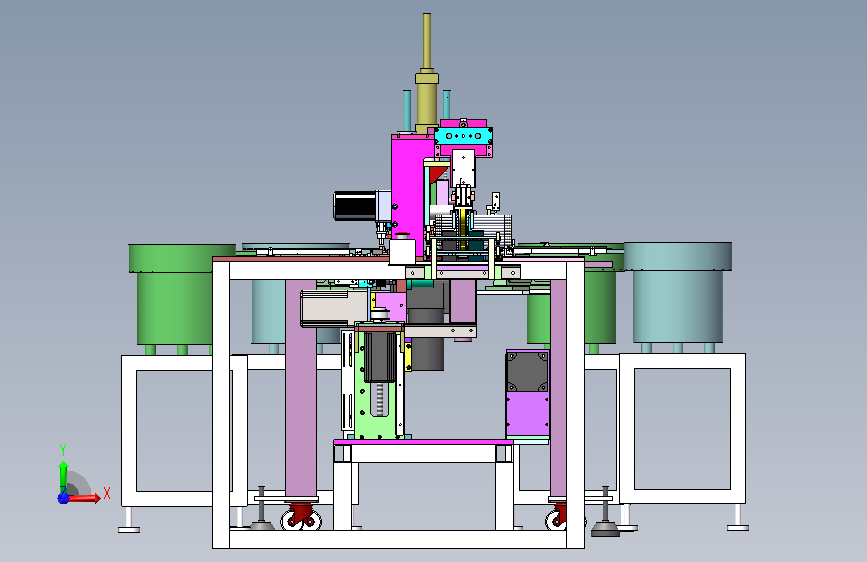Image resolution: width=867 pixels, height=562 pixels.
Task: Pick the left red caster wheel
Action: 301,515
